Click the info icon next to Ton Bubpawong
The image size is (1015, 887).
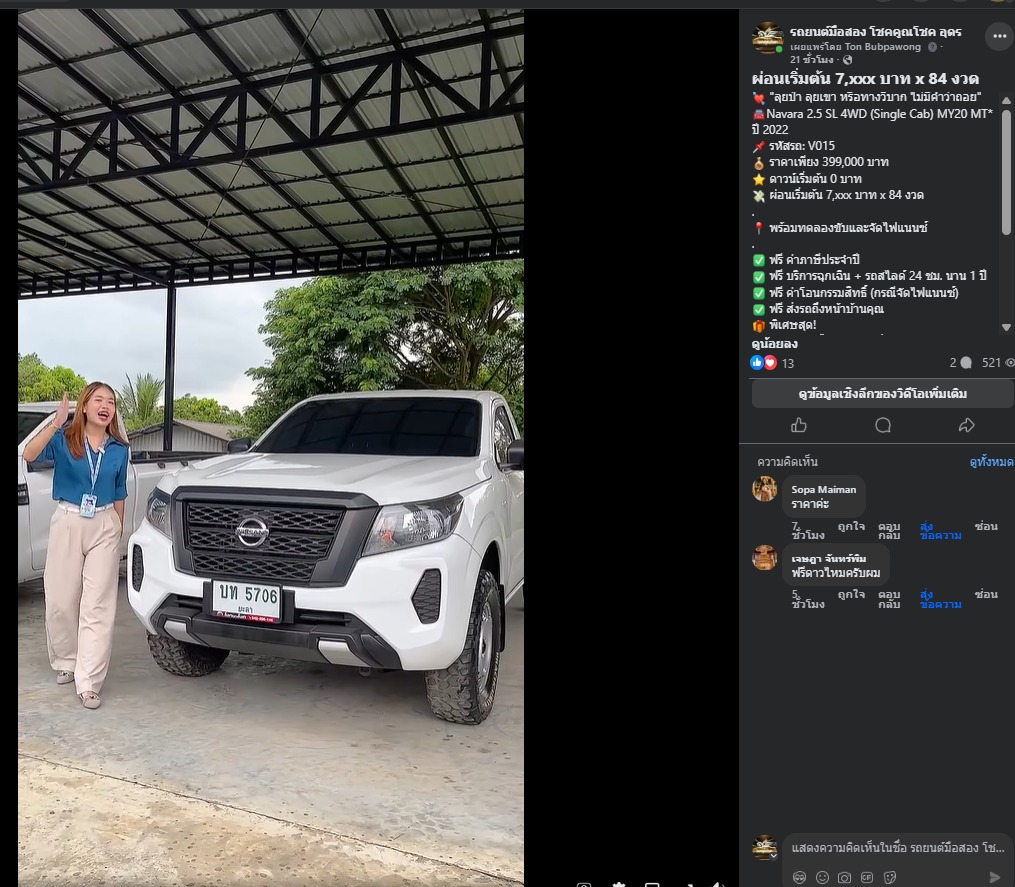(932, 47)
